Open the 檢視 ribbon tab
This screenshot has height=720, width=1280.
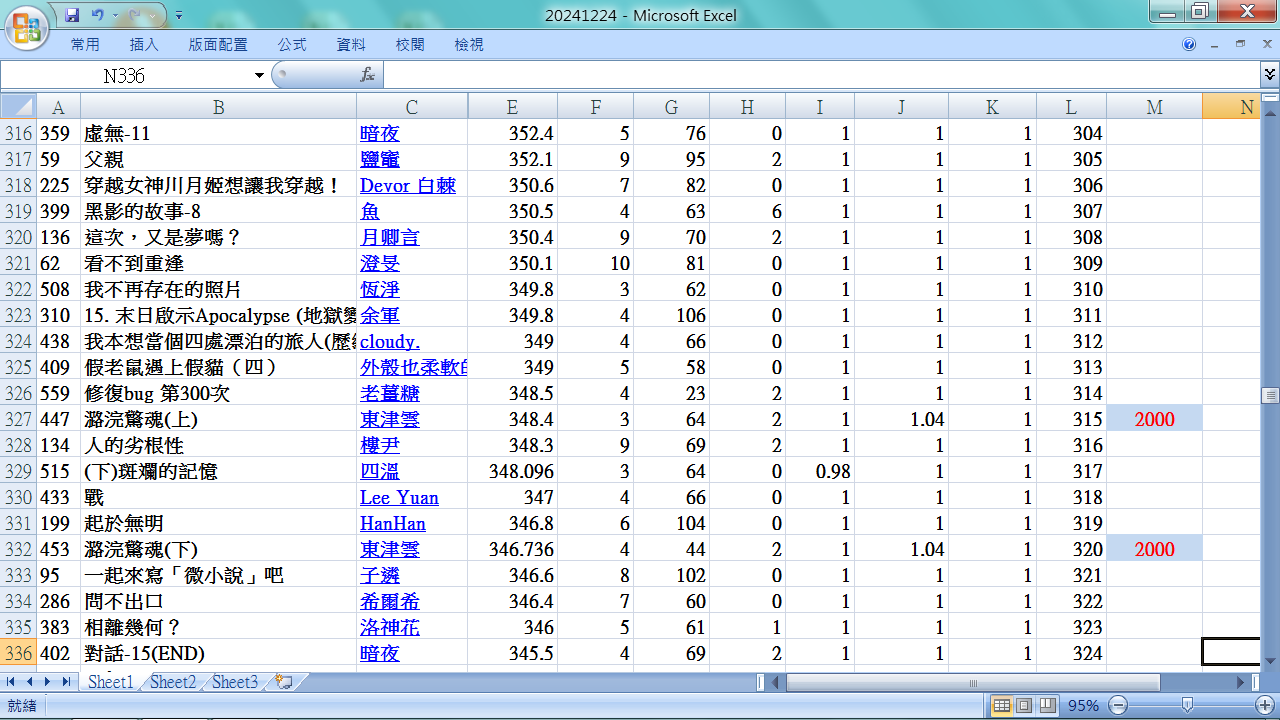click(469, 45)
